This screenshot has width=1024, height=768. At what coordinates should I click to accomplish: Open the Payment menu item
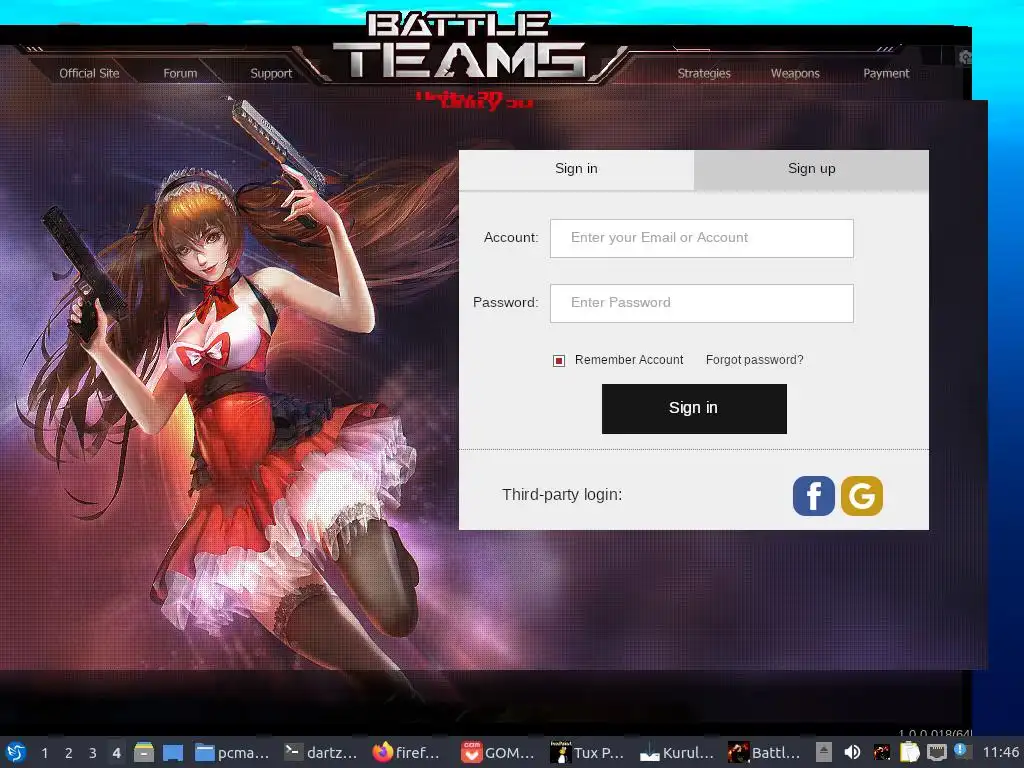click(886, 73)
